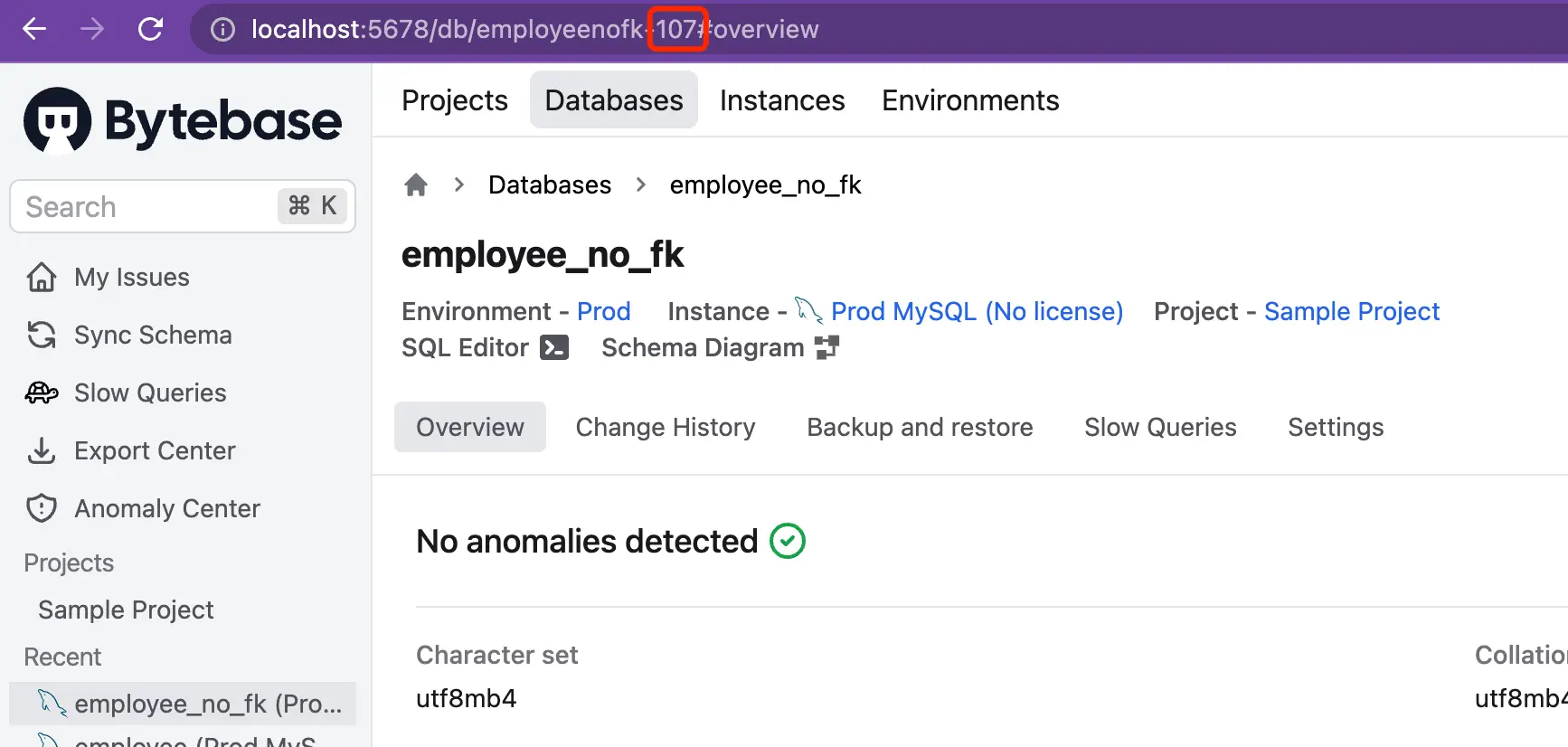Open the Prod environment link
Screen dimensions: 1568x747
pos(603,311)
